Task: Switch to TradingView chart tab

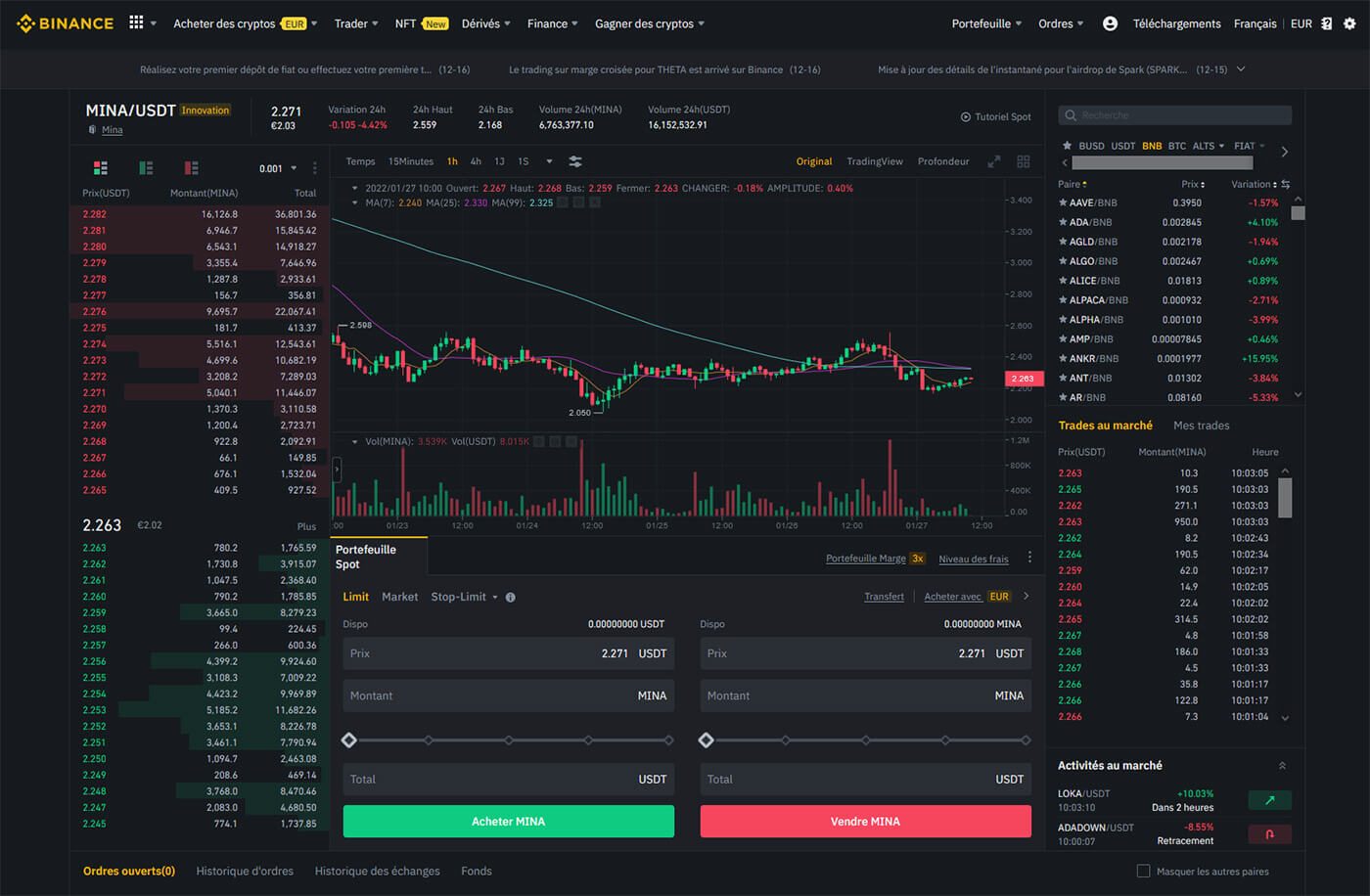Action: [x=875, y=161]
